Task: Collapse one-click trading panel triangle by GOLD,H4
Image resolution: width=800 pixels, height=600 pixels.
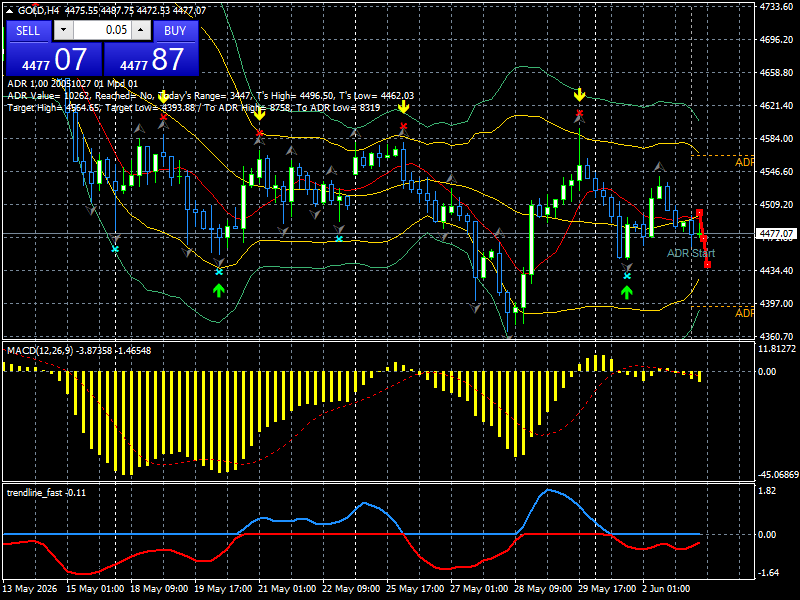Action: pos(10,10)
